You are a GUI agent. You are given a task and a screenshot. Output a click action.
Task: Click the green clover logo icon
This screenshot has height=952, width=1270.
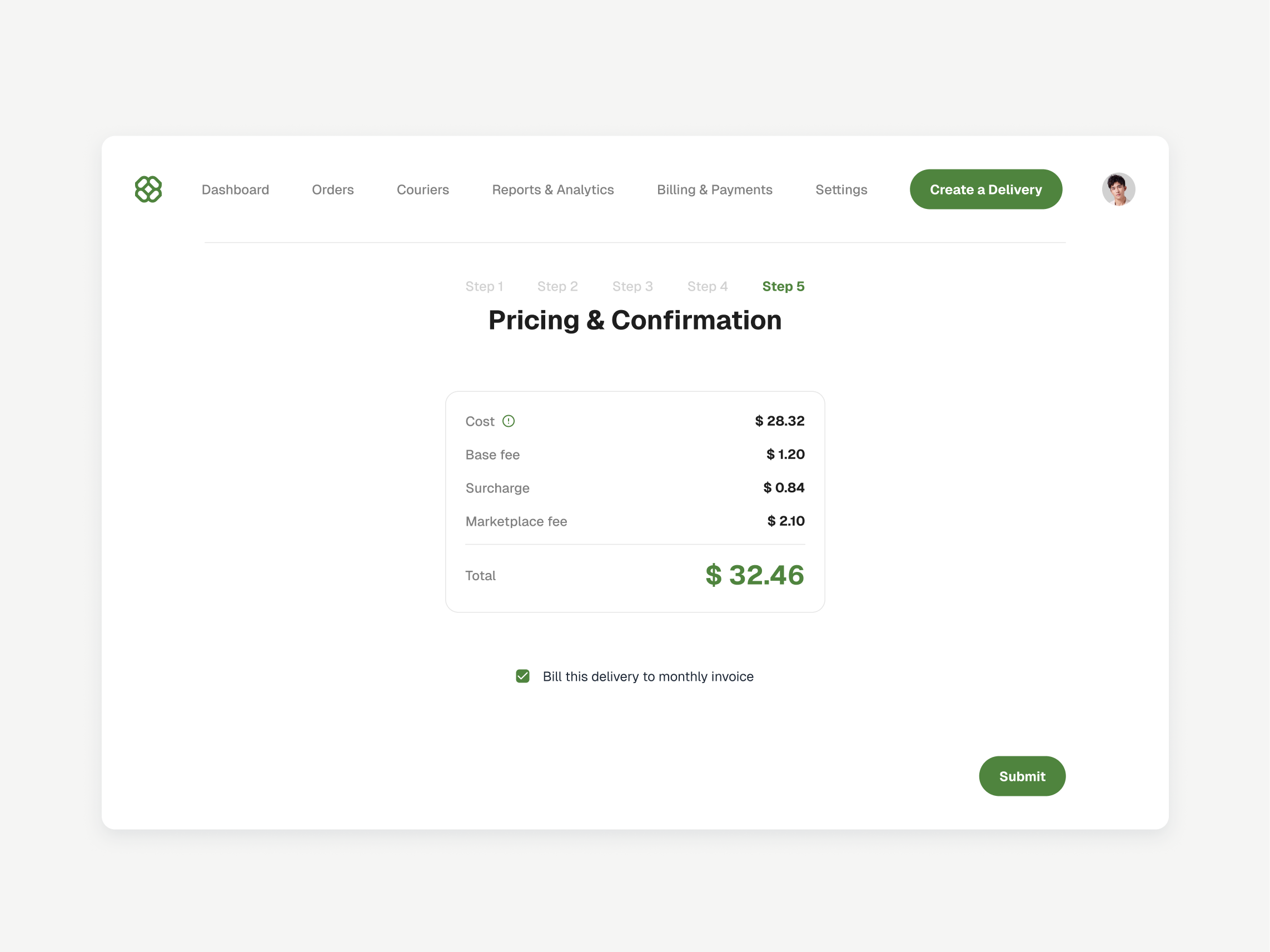[148, 189]
